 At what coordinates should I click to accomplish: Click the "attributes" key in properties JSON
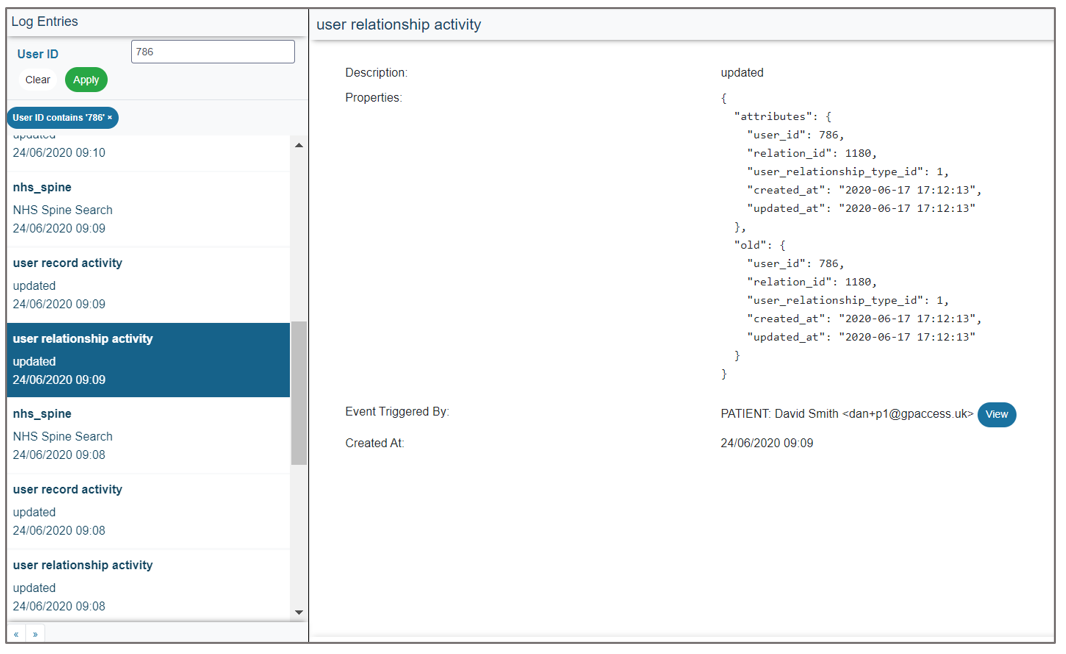coord(773,116)
